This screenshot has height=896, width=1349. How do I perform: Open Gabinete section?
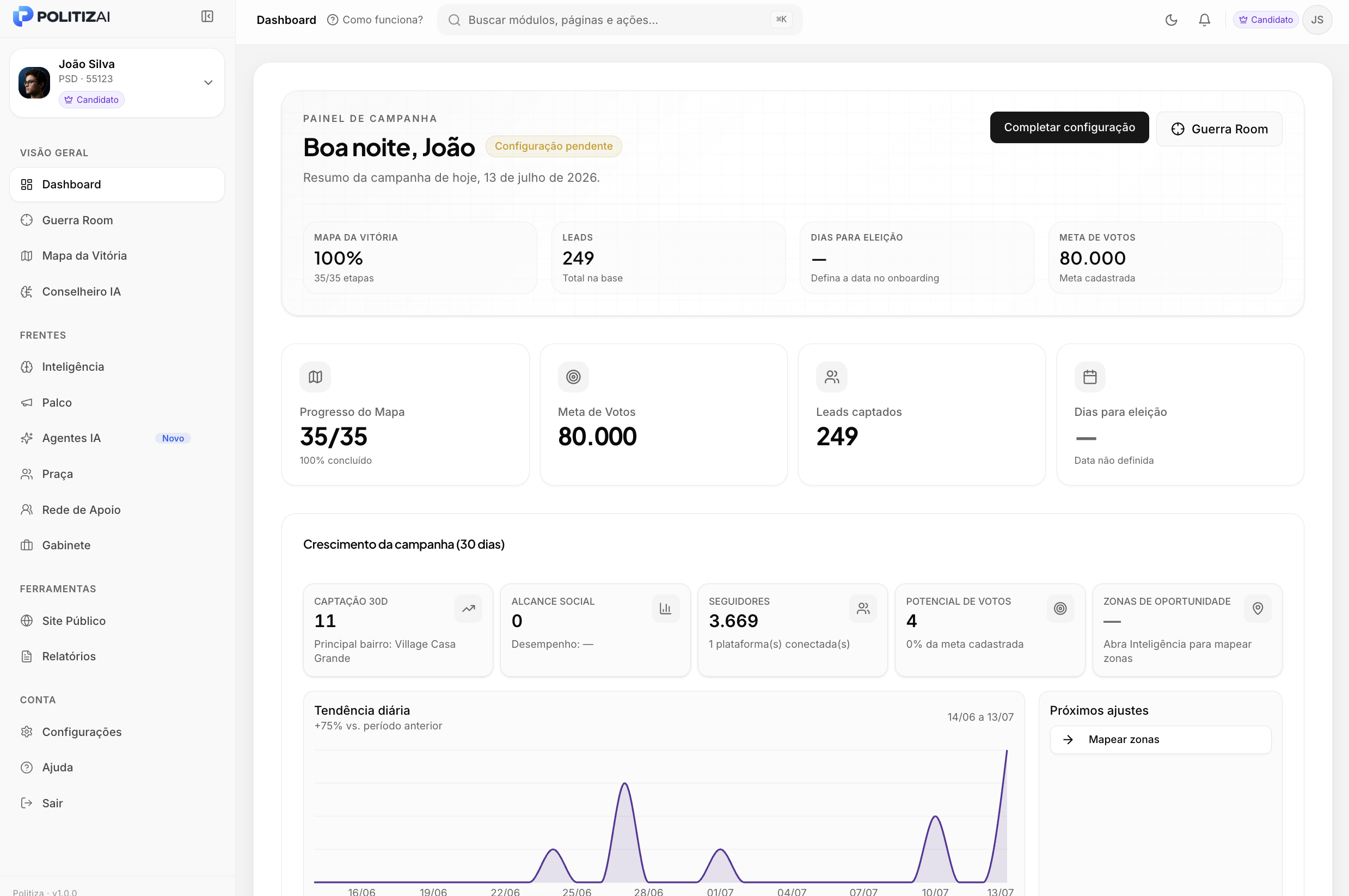point(117,545)
